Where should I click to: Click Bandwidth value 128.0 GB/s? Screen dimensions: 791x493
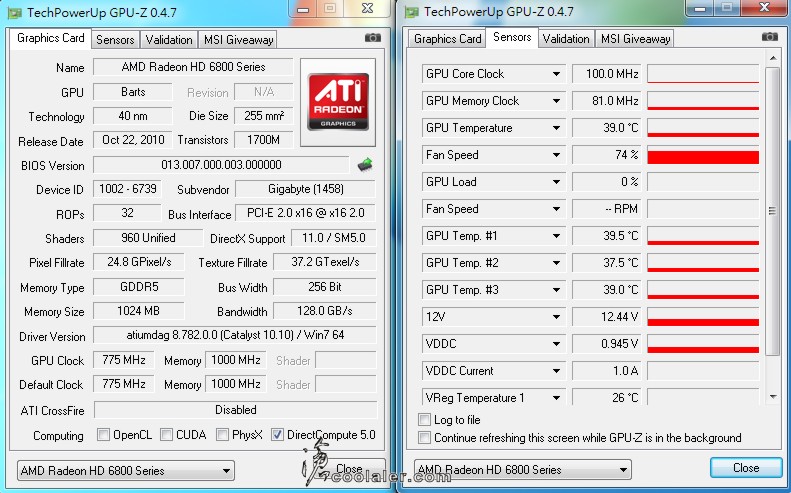click(x=325, y=311)
